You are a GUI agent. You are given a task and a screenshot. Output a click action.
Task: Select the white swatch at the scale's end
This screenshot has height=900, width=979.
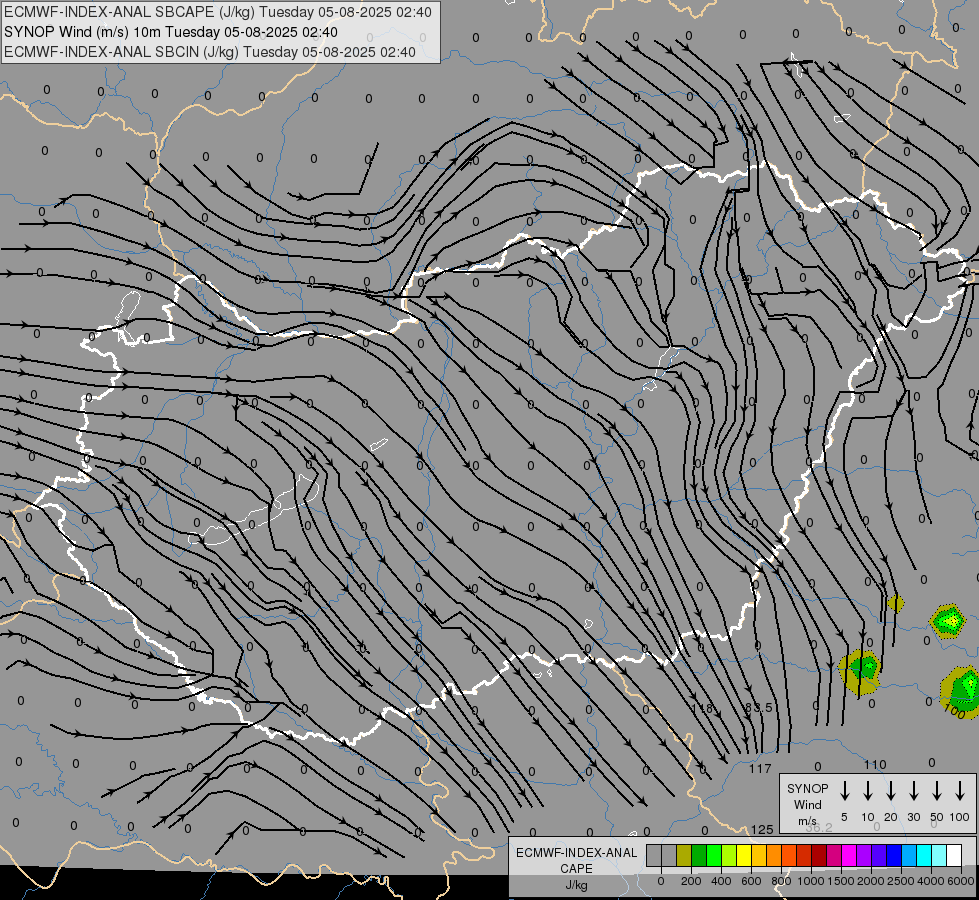coord(954,856)
